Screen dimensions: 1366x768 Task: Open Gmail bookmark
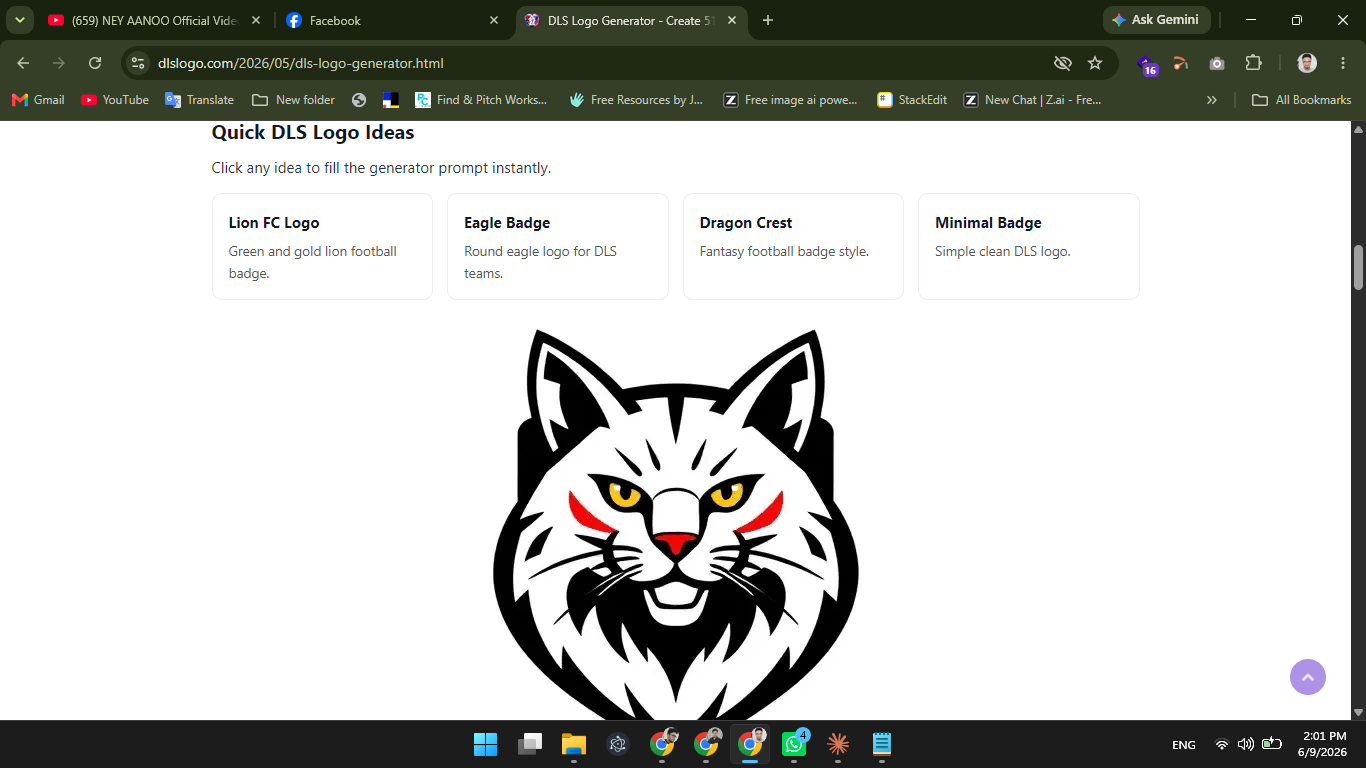click(38, 100)
